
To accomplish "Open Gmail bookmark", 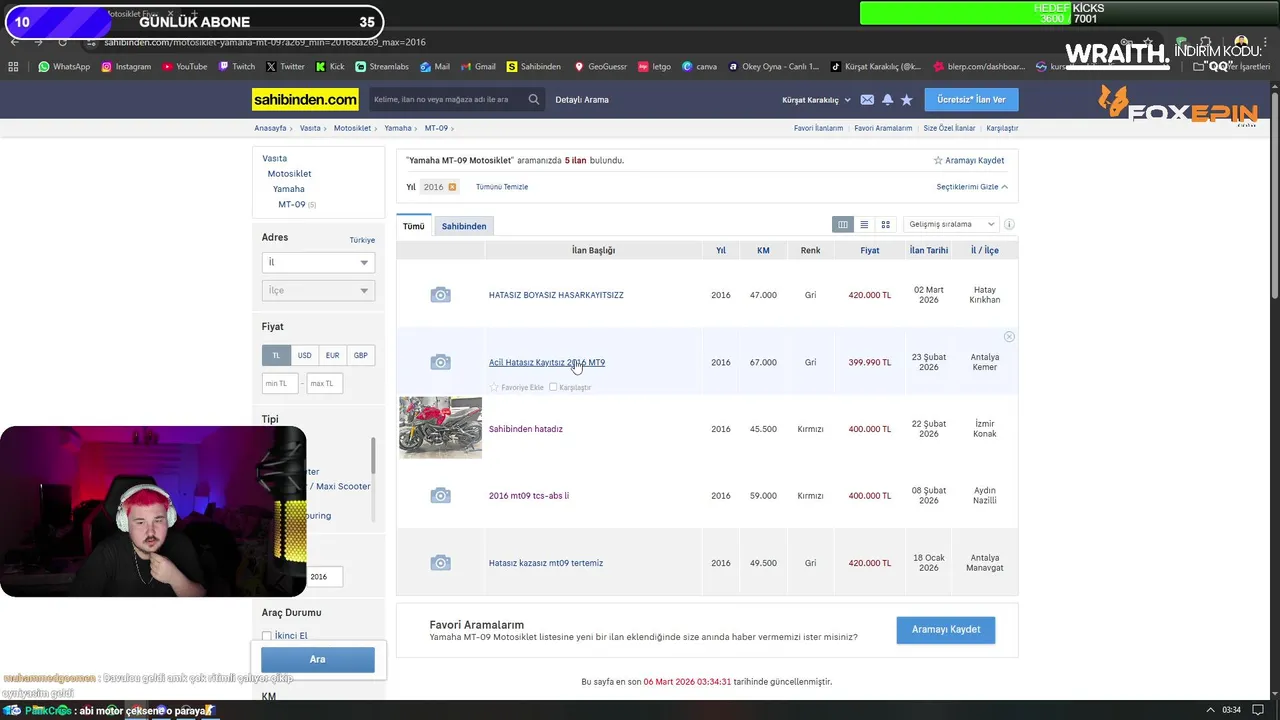I will click(x=478, y=67).
